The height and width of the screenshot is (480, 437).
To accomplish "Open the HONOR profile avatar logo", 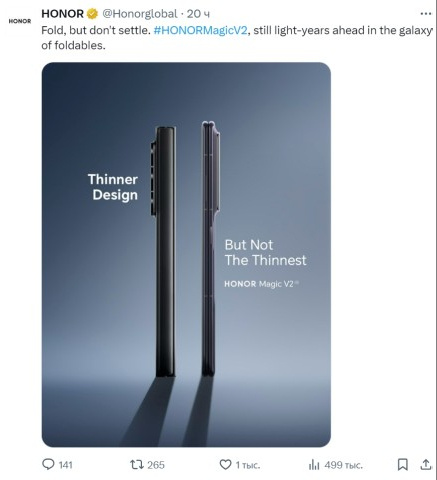I will 20,21.
